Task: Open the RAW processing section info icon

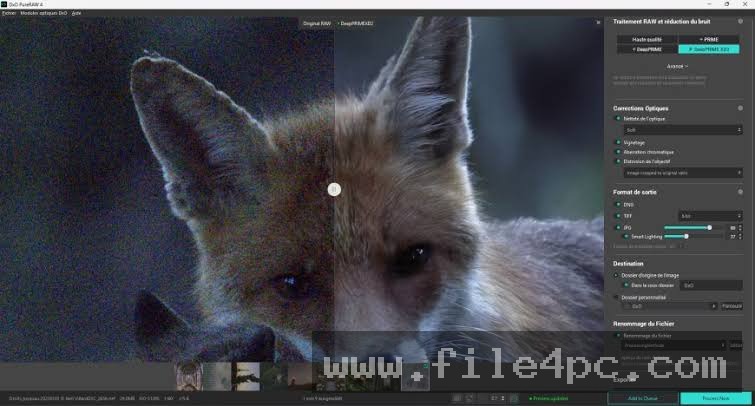Action: pos(740,21)
